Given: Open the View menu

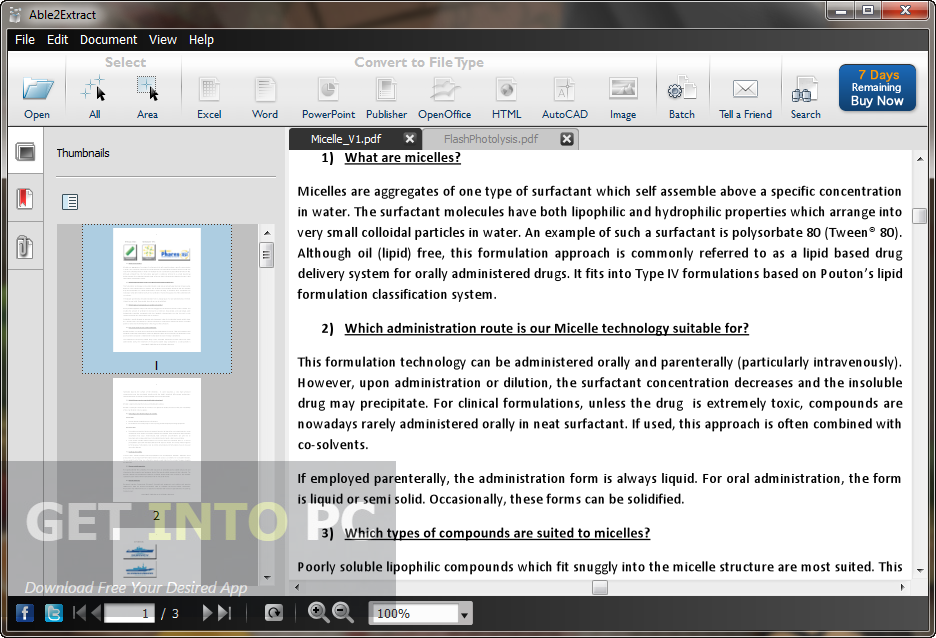Looking at the screenshot, I should (163, 39).
